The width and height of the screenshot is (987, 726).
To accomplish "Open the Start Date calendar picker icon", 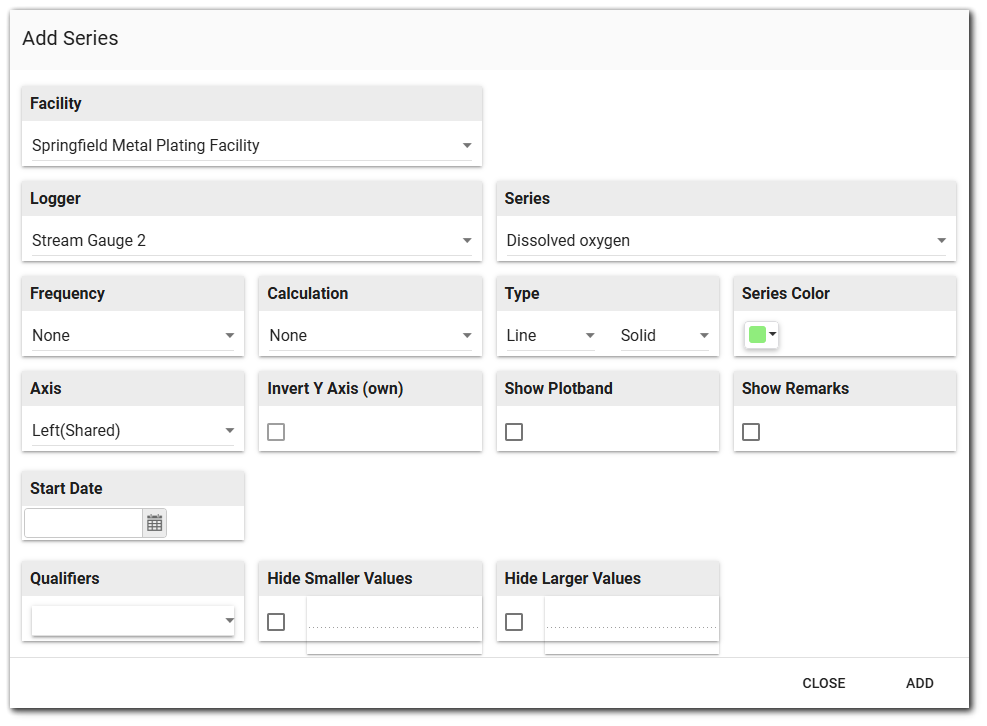I will pos(154,523).
